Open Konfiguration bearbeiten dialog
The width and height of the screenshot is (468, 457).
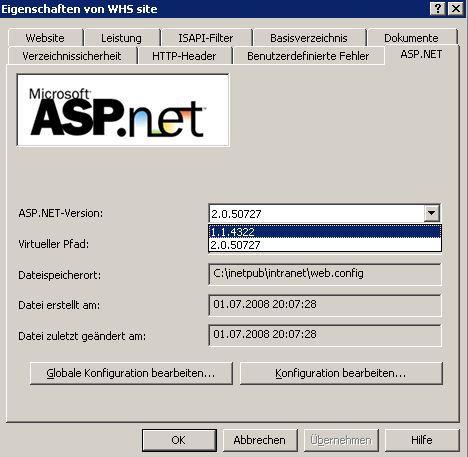click(x=341, y=373)
